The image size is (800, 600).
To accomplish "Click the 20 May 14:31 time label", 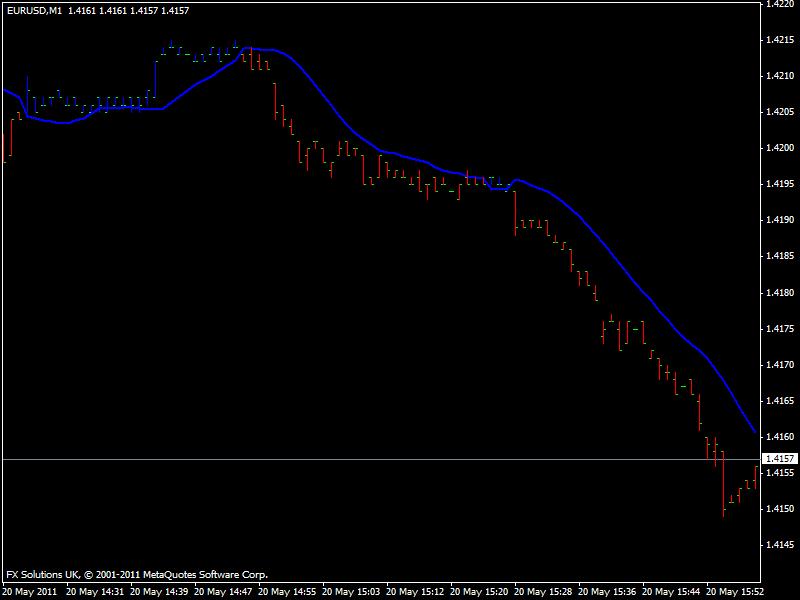I will 95,592.
